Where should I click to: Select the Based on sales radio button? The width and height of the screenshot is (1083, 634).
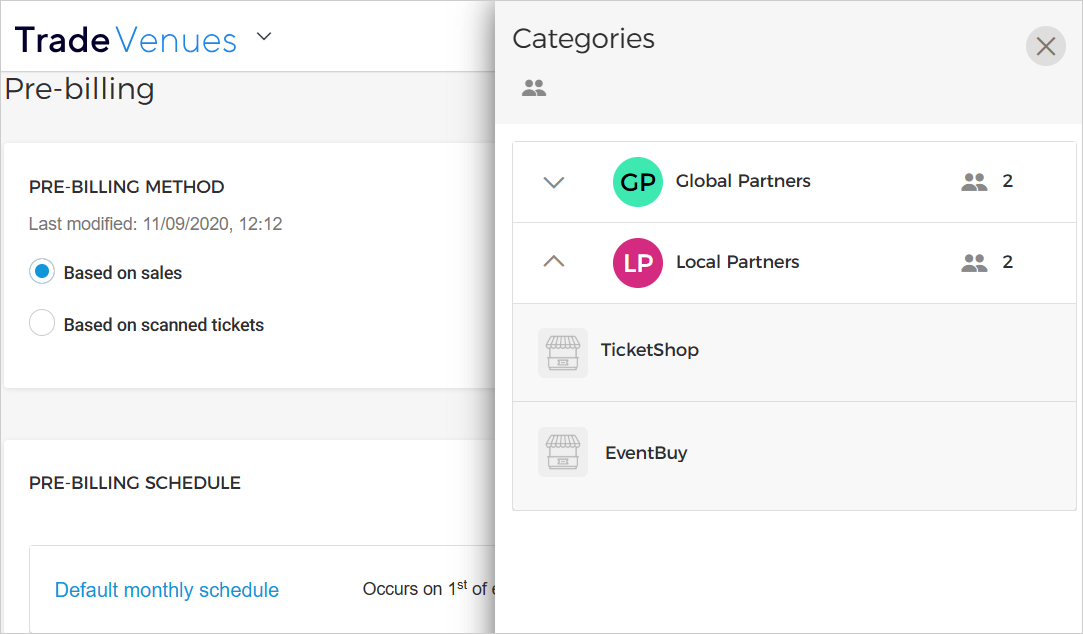pos(42,272)
